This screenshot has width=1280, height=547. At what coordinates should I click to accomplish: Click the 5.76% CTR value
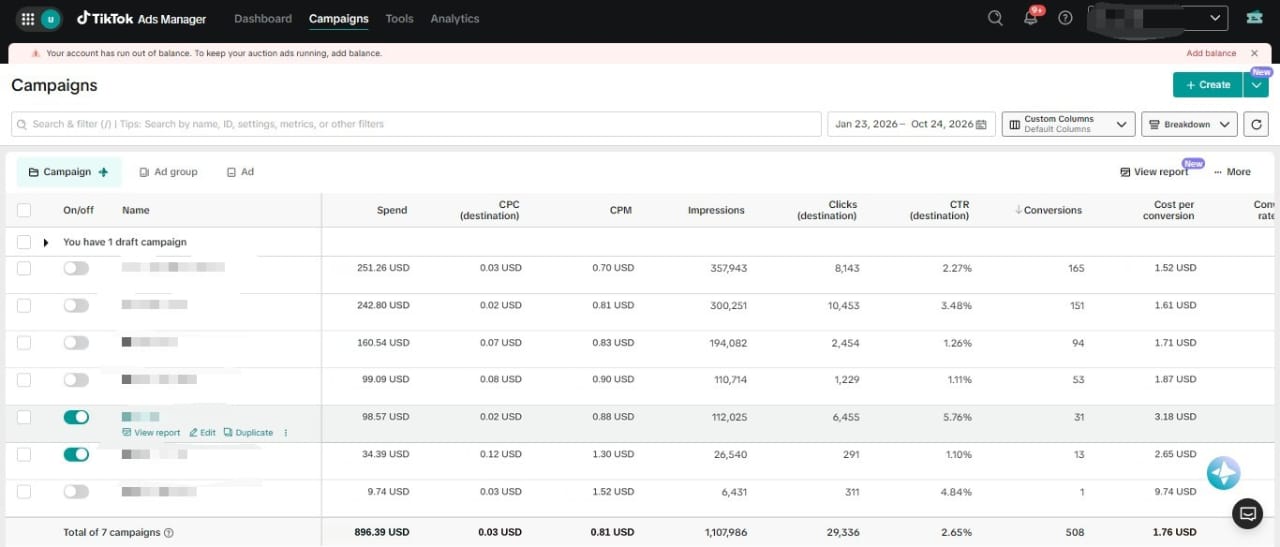pos(956,416)
